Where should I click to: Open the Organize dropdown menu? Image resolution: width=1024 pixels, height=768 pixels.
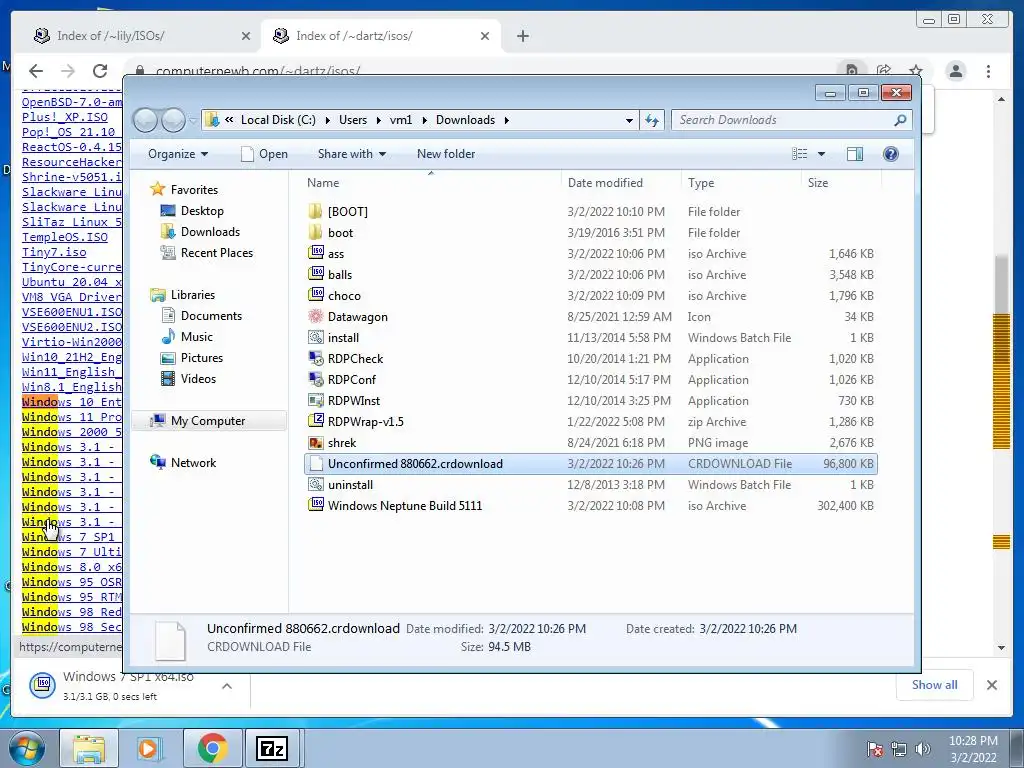pyautogui.click(x=178, y=153)
